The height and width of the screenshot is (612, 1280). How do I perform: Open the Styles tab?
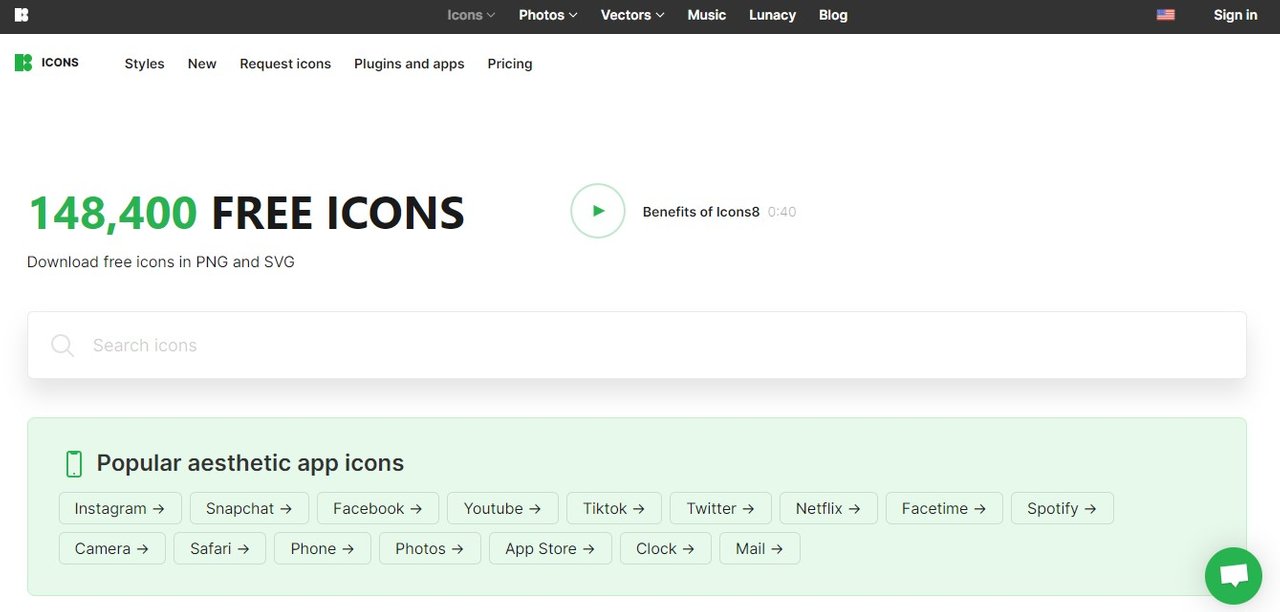(144, 63)
